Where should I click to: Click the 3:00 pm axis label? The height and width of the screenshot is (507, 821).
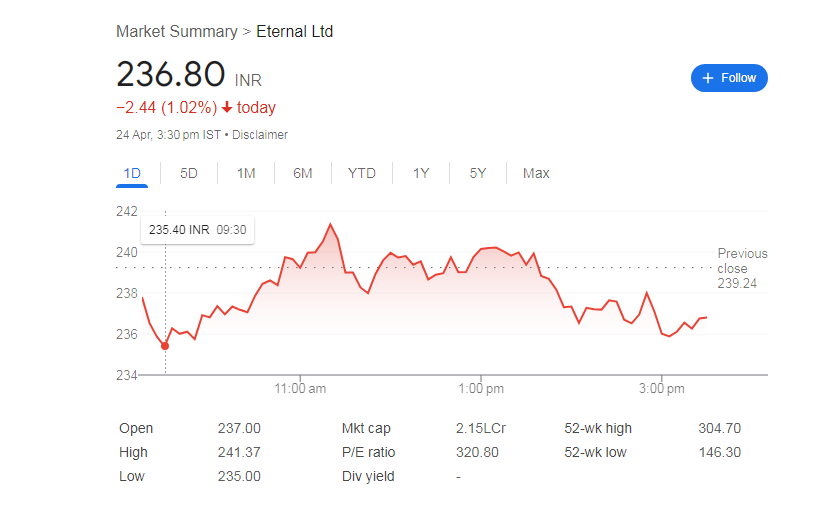coord(661,389)
